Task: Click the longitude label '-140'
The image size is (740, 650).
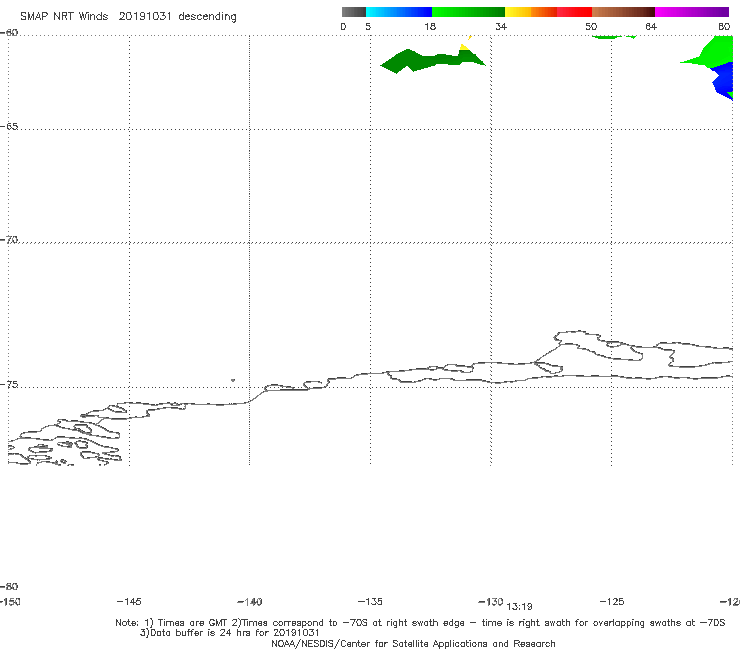Action: pos(250,601)
